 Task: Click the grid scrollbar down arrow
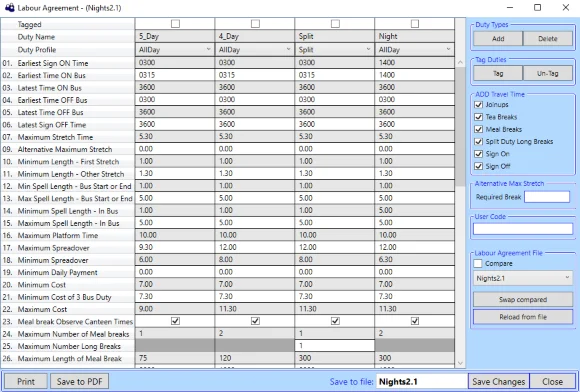(460, 363)
